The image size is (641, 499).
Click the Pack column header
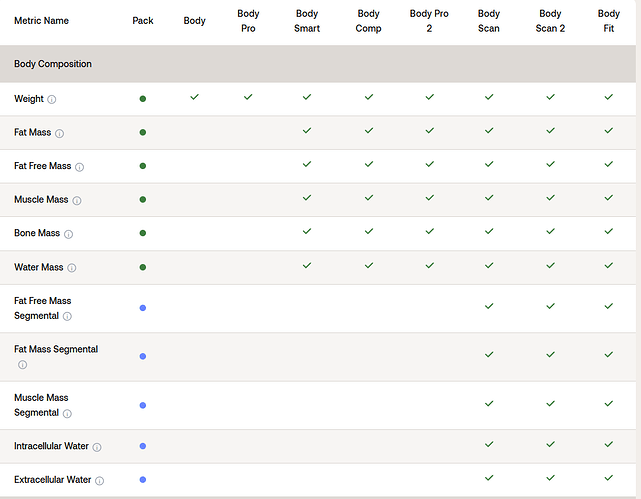143,20
